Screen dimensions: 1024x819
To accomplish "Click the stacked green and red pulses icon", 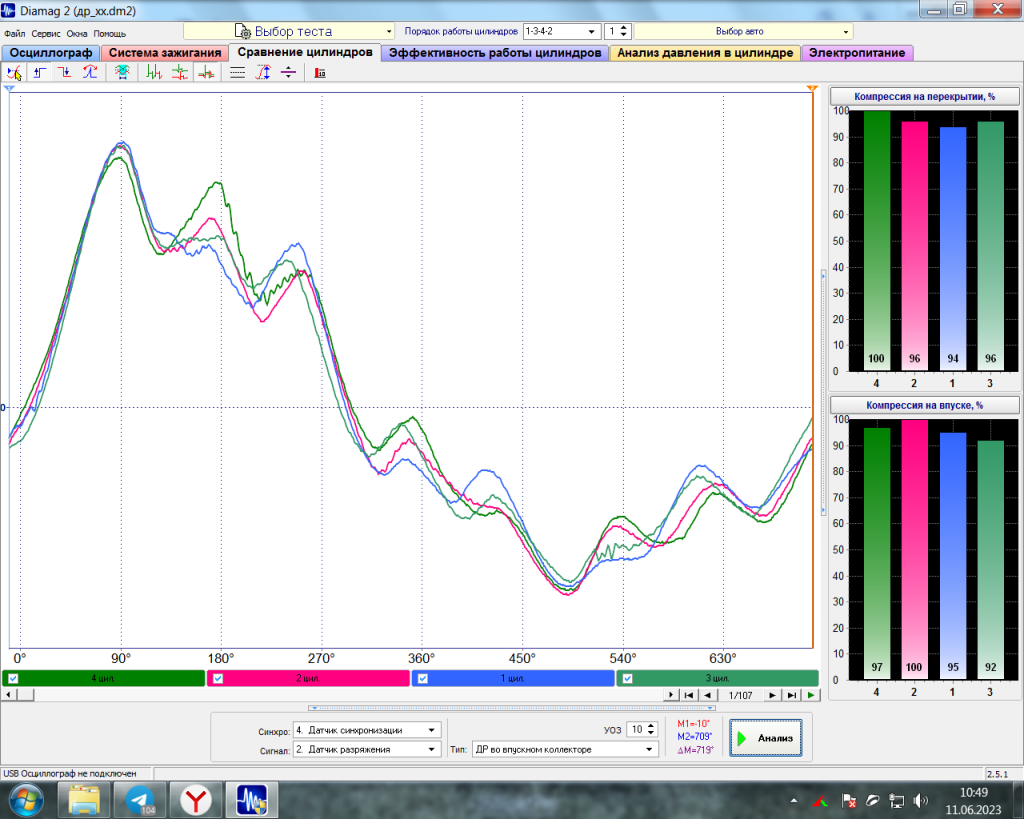I will pyautogui.click(x=180, y=72).
